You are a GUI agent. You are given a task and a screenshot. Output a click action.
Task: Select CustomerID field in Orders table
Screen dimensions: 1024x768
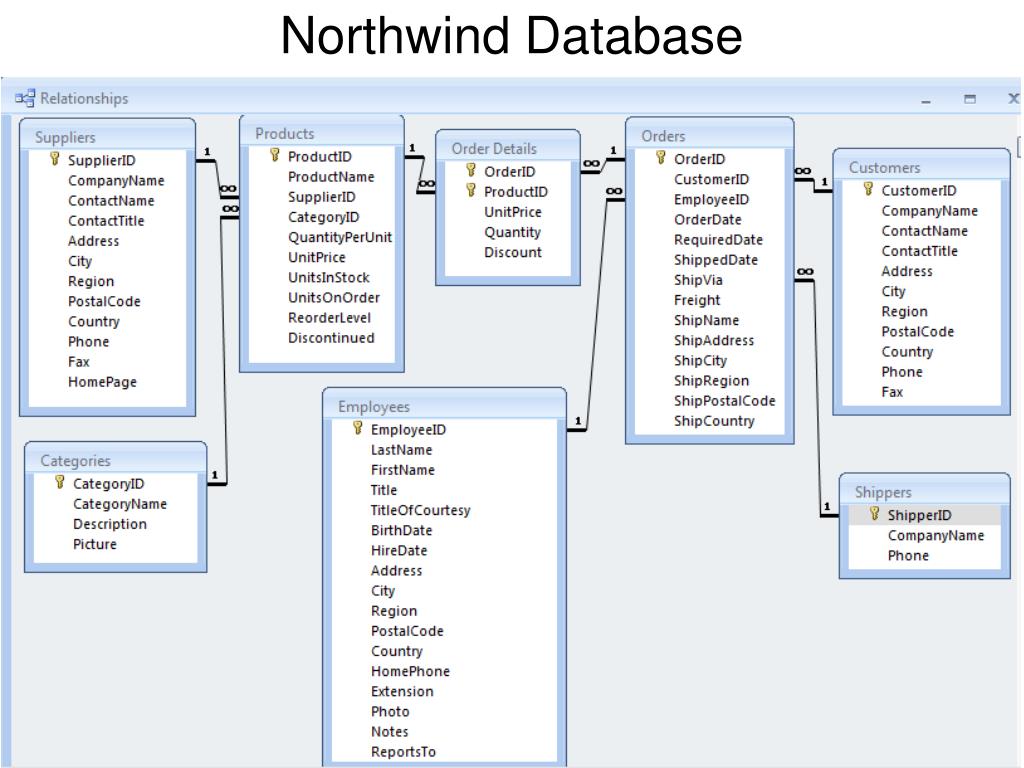[711, 180]
